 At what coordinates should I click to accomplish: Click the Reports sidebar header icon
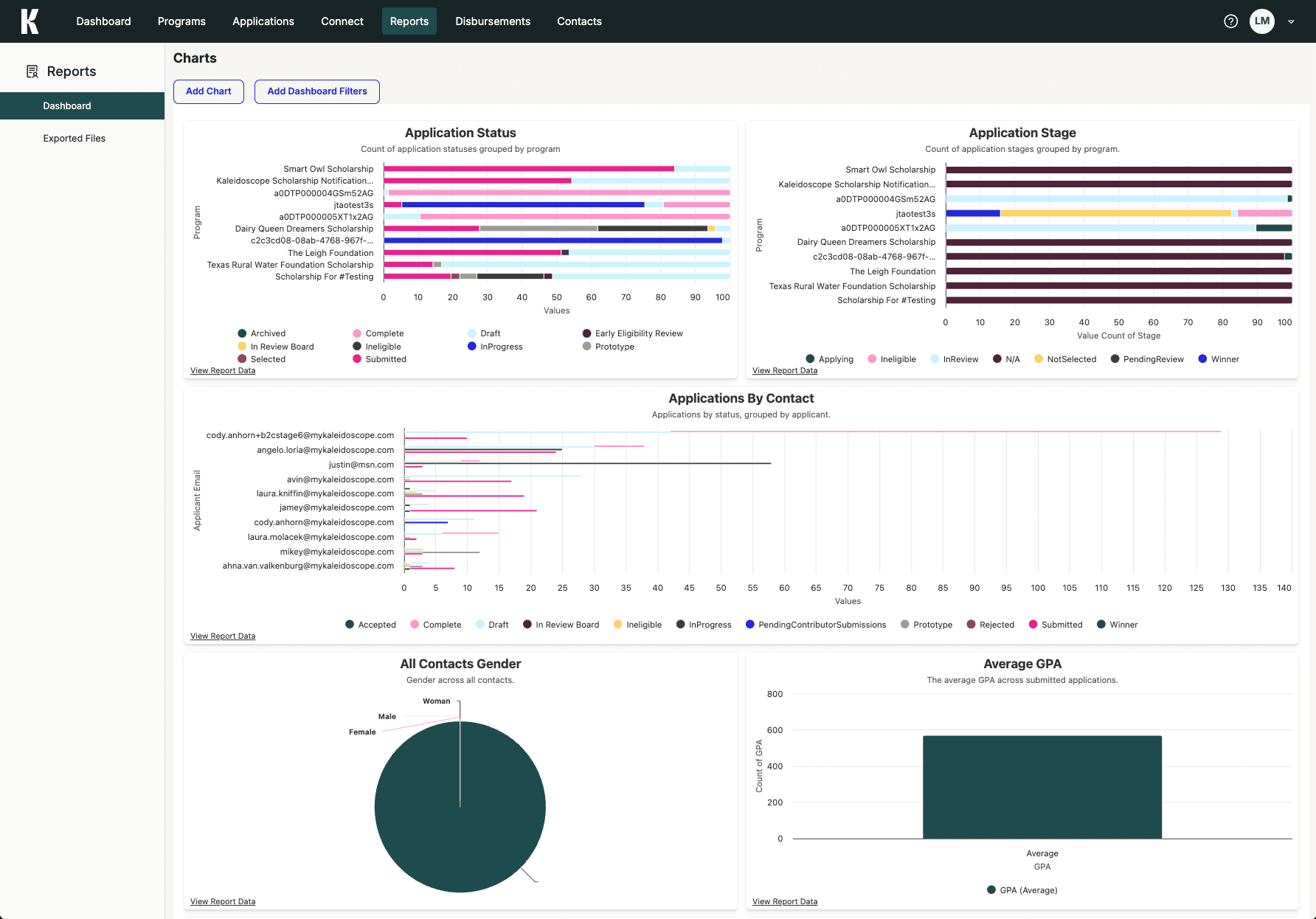point(32,72)
